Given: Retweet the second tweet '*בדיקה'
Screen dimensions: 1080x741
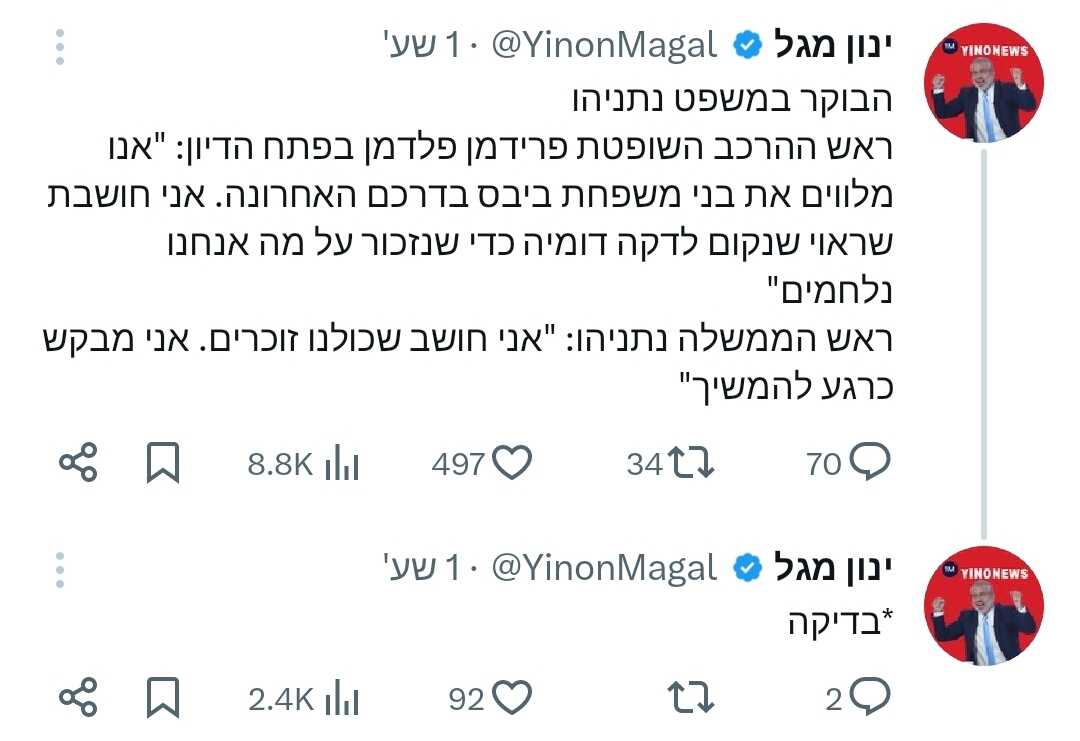Looking at the screenshot, I should coord(690,698).
